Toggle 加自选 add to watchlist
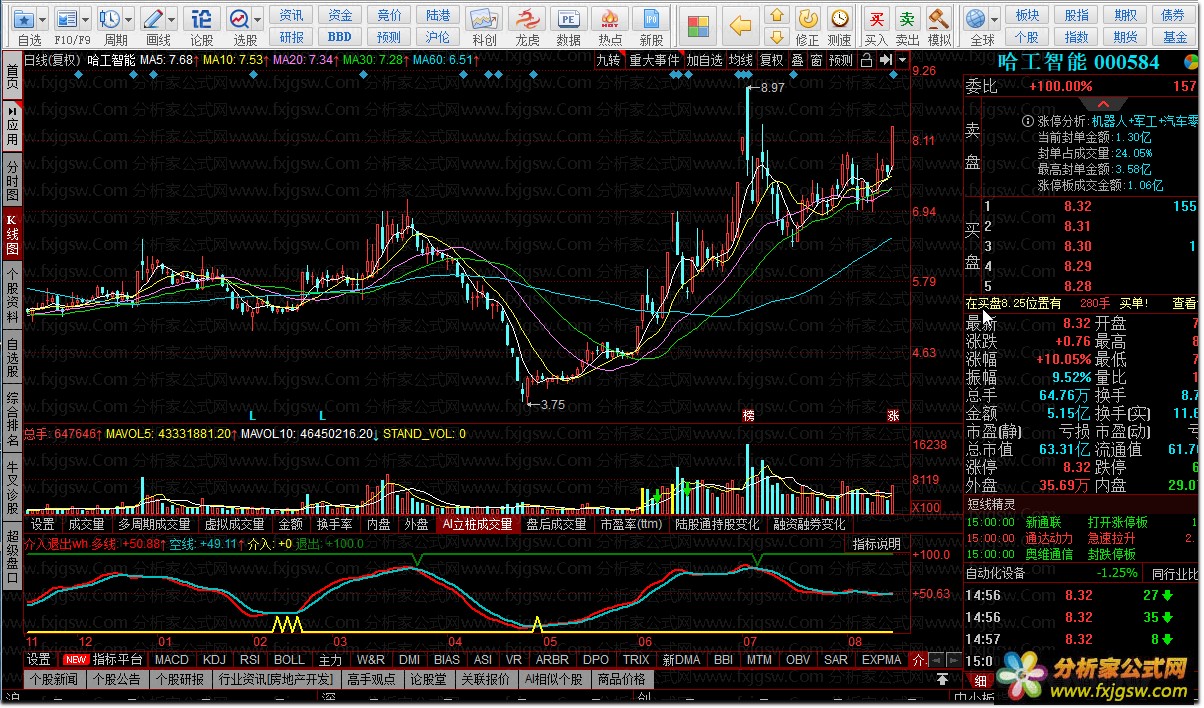Viewport: 1204px width, 708px height. tap(705, 60)
